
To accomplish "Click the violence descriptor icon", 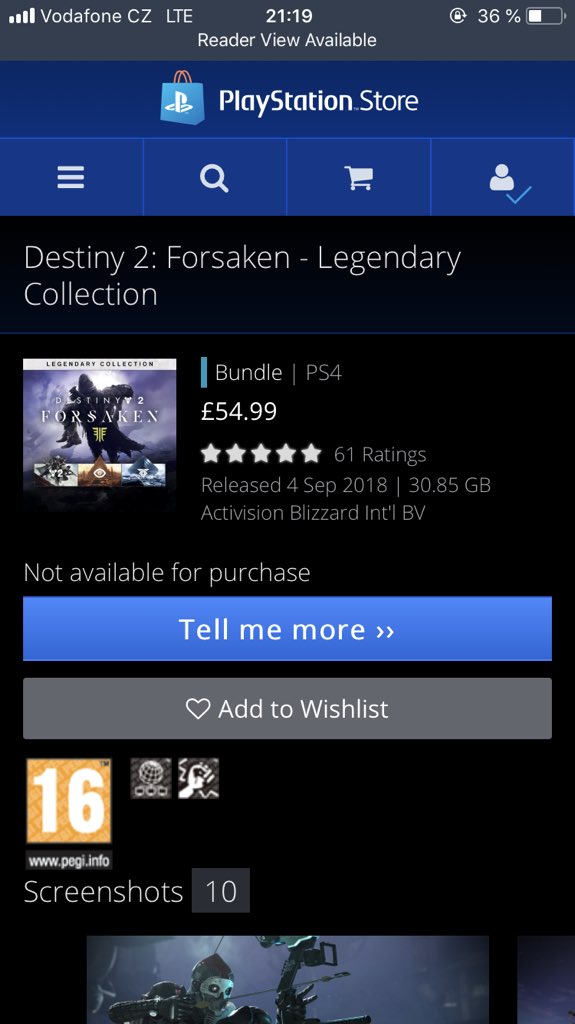I will (x=198, y=778).
